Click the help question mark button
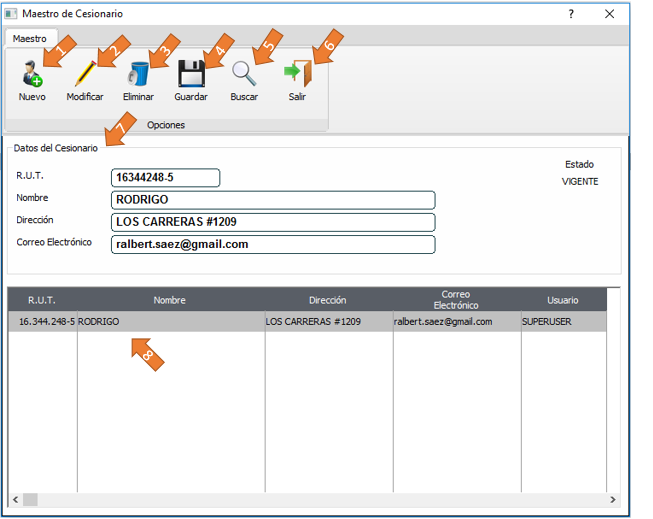653x519 pixels. coord(571,14)
